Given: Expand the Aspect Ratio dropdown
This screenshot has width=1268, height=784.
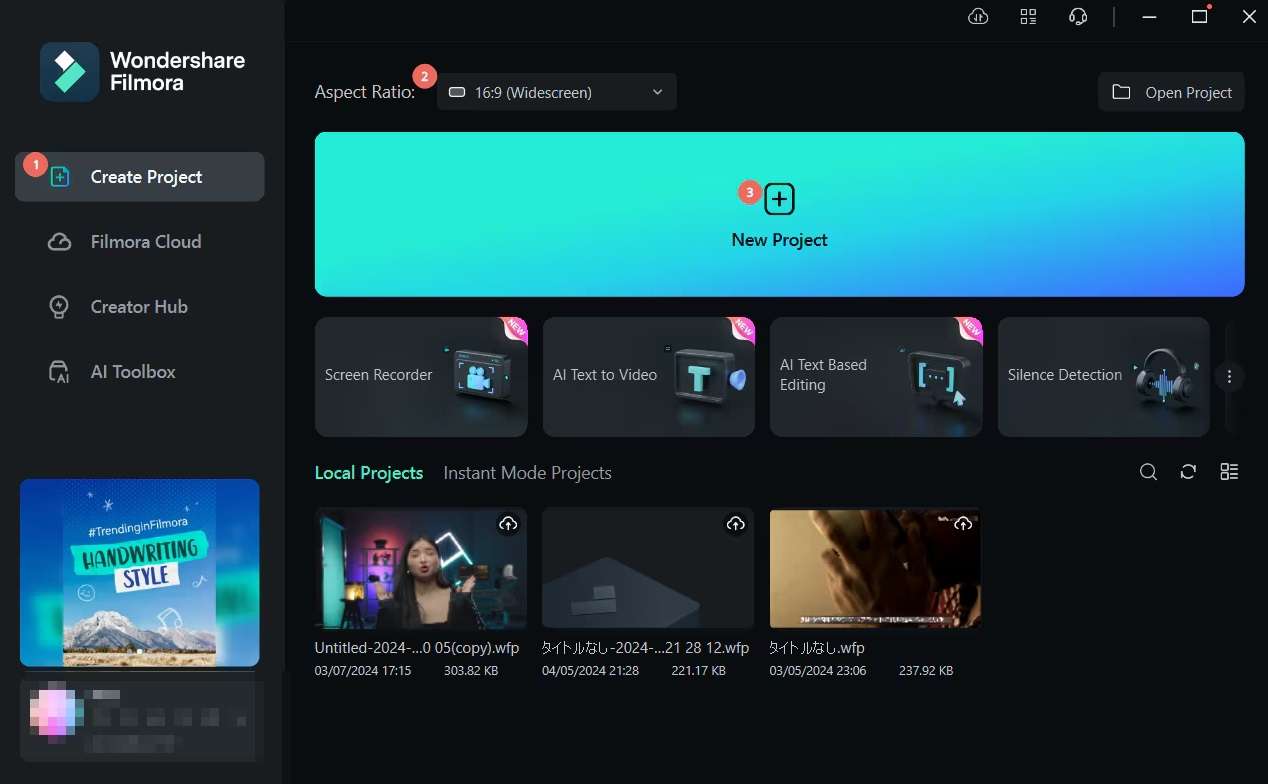Looking at the screenshot, I should tap(557, 92).
